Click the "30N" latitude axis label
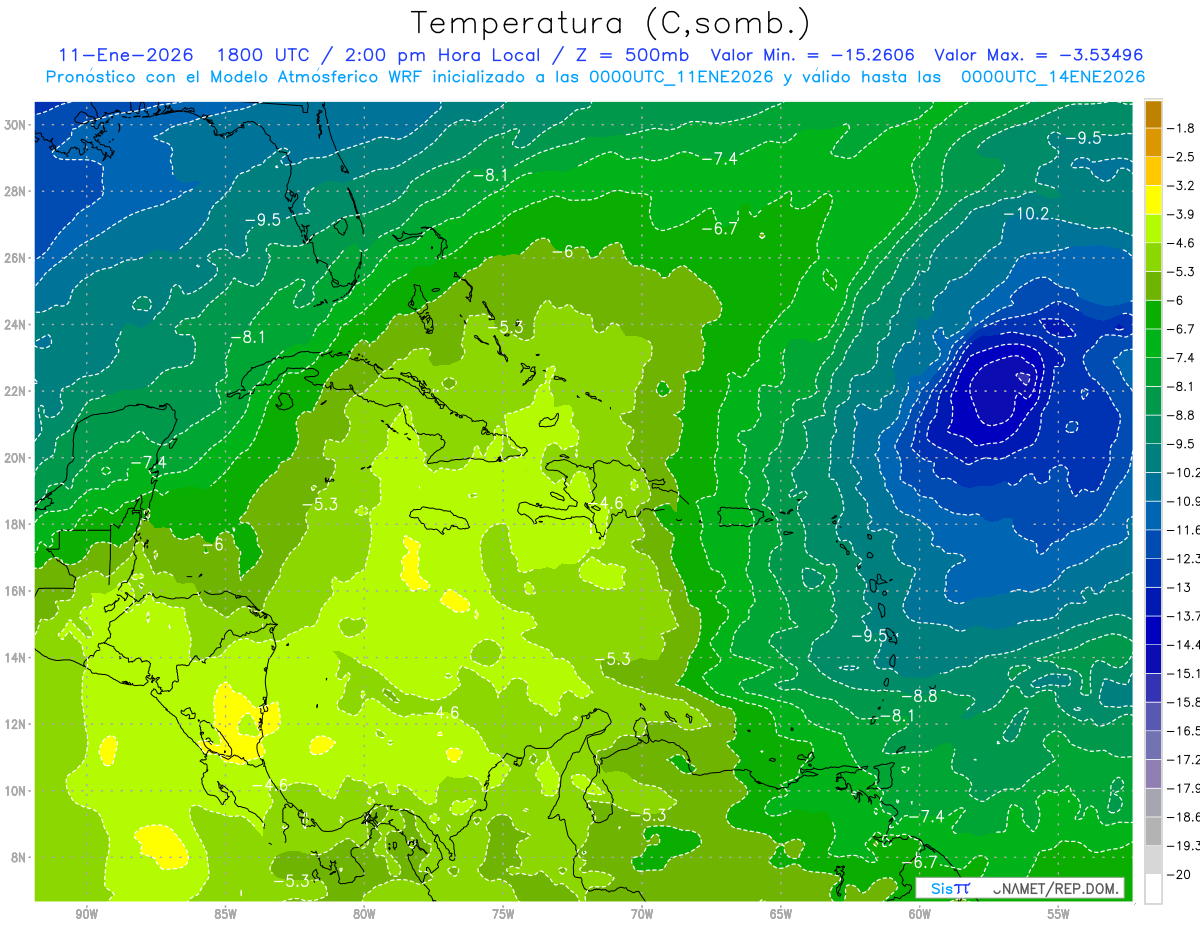The image size is (1200, 927). (17, 125)
